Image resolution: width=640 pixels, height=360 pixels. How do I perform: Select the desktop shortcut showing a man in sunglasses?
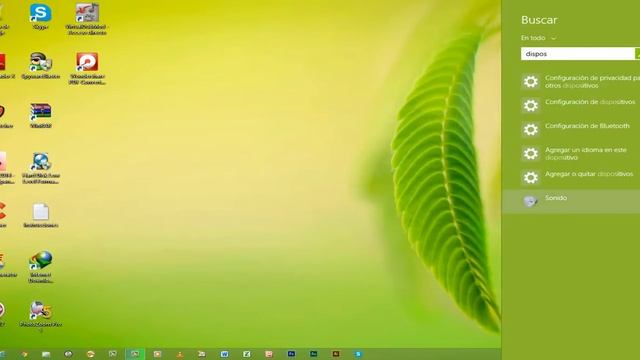pos(40,65)
